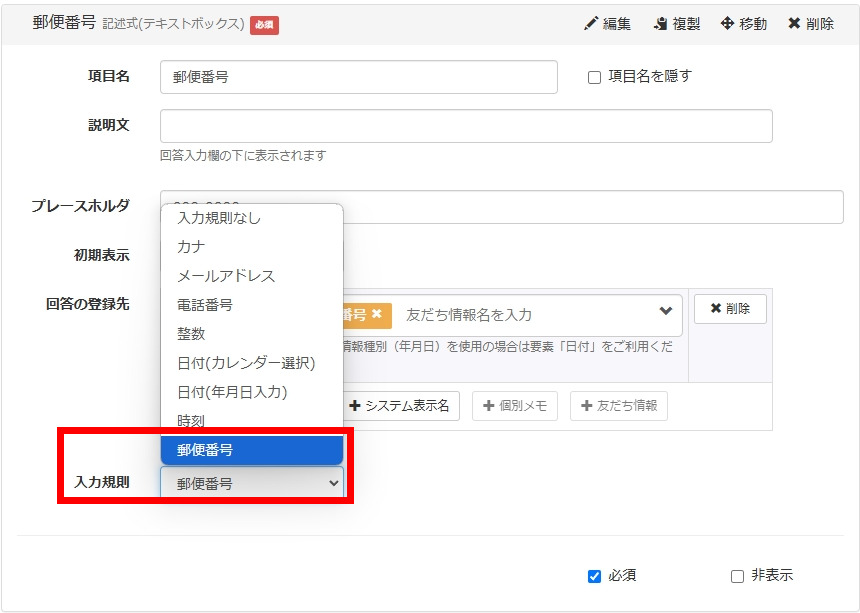Click the 編集 pencil edit icon
The image size is (860, 613).
591,23
